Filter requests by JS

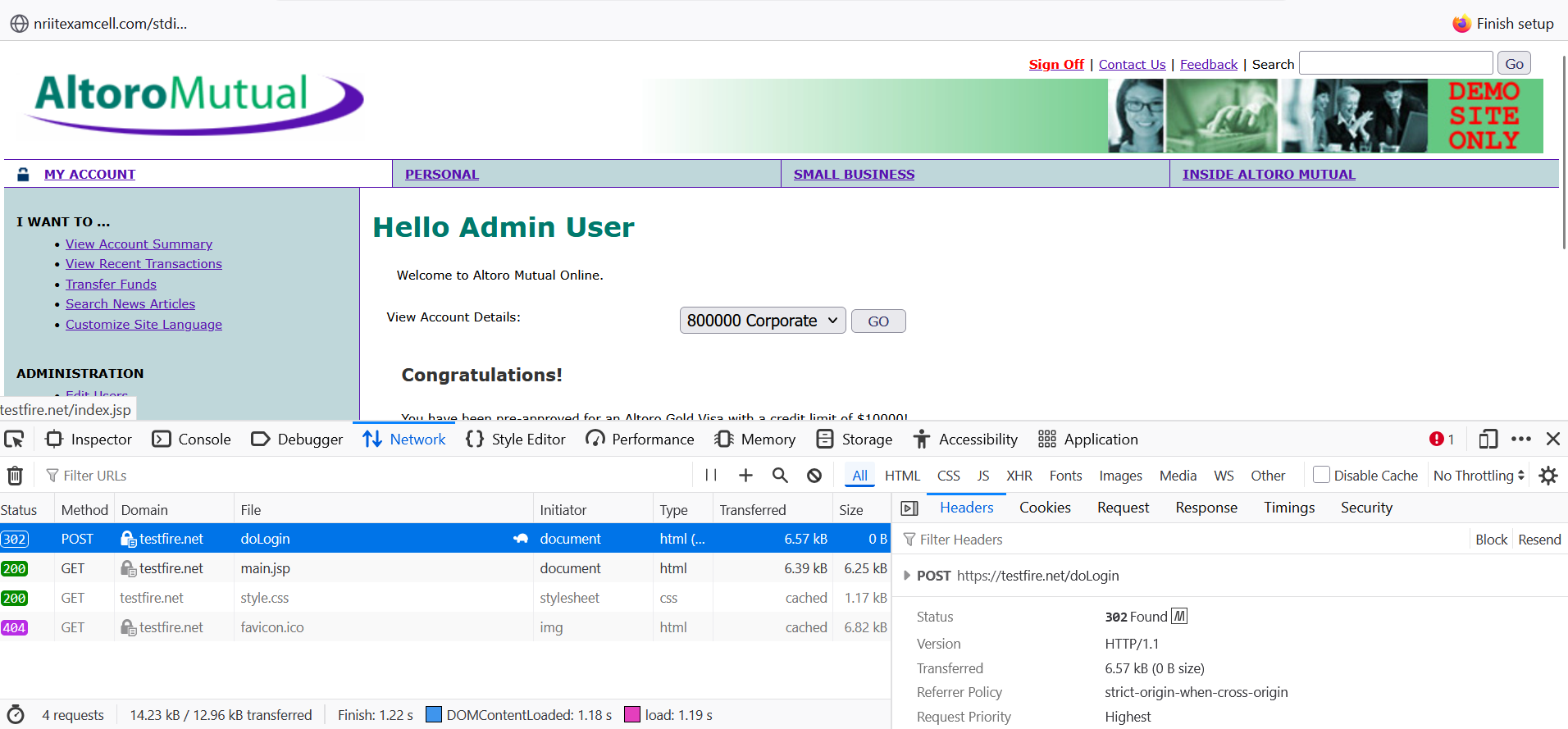tap(982, 476)
